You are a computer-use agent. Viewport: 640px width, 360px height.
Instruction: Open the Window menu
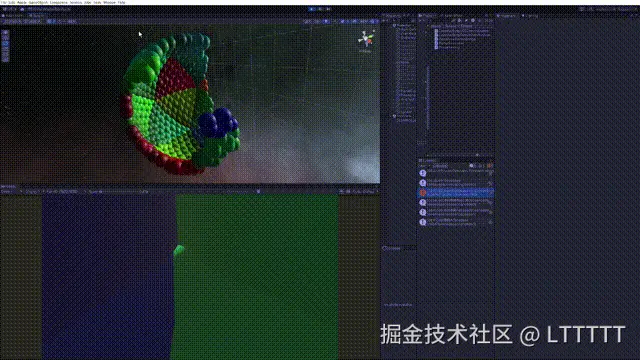pos(109,2)
